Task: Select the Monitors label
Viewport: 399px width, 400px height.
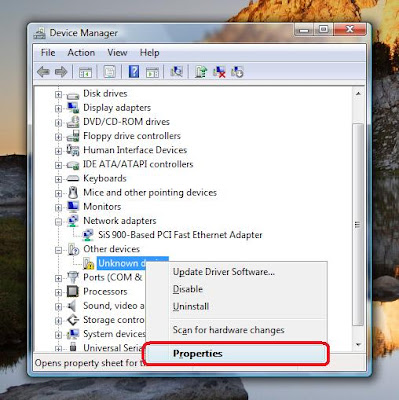Action: [102, 207]
